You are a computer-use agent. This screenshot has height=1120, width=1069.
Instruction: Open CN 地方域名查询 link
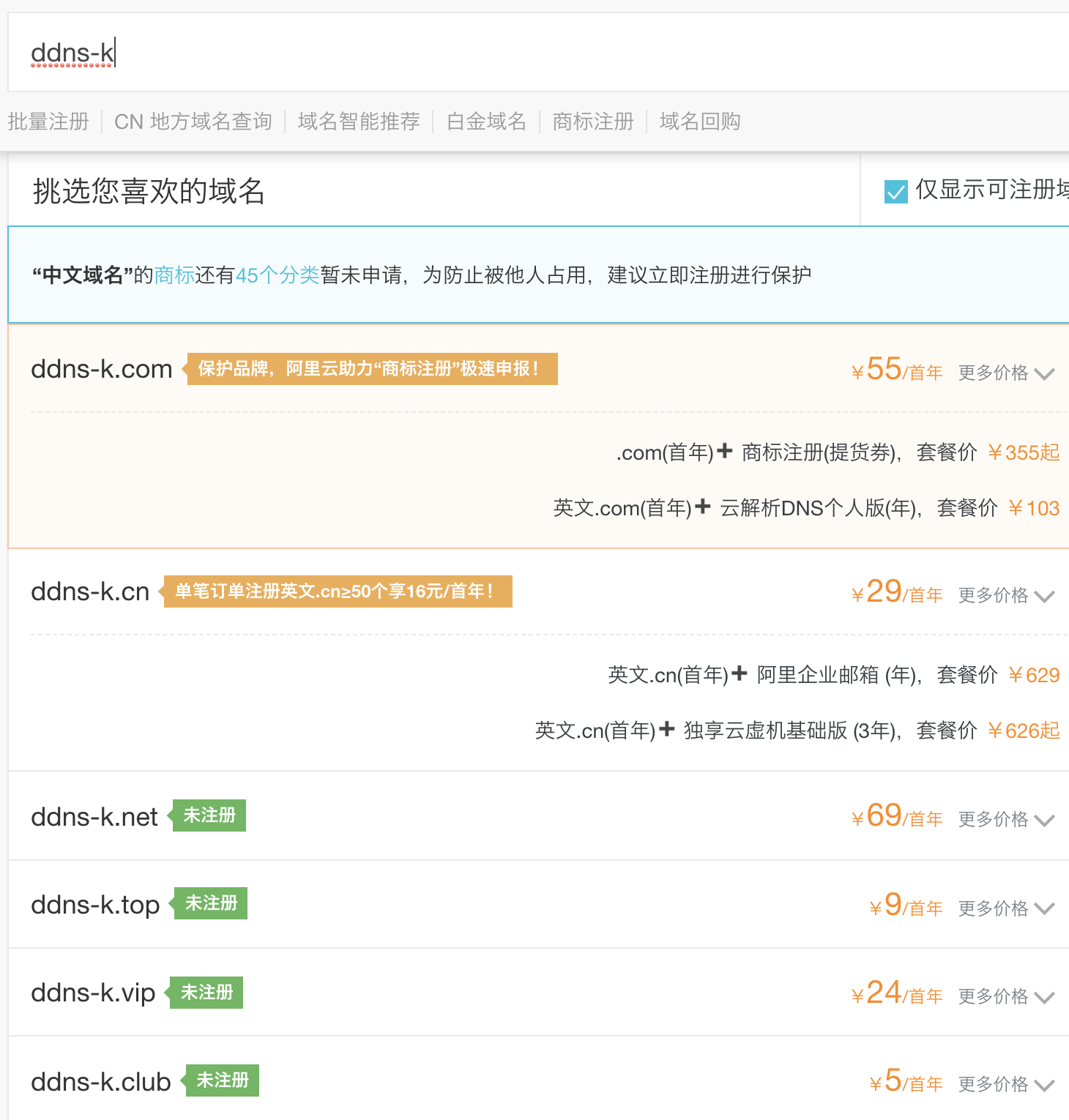tap(193, 122)
